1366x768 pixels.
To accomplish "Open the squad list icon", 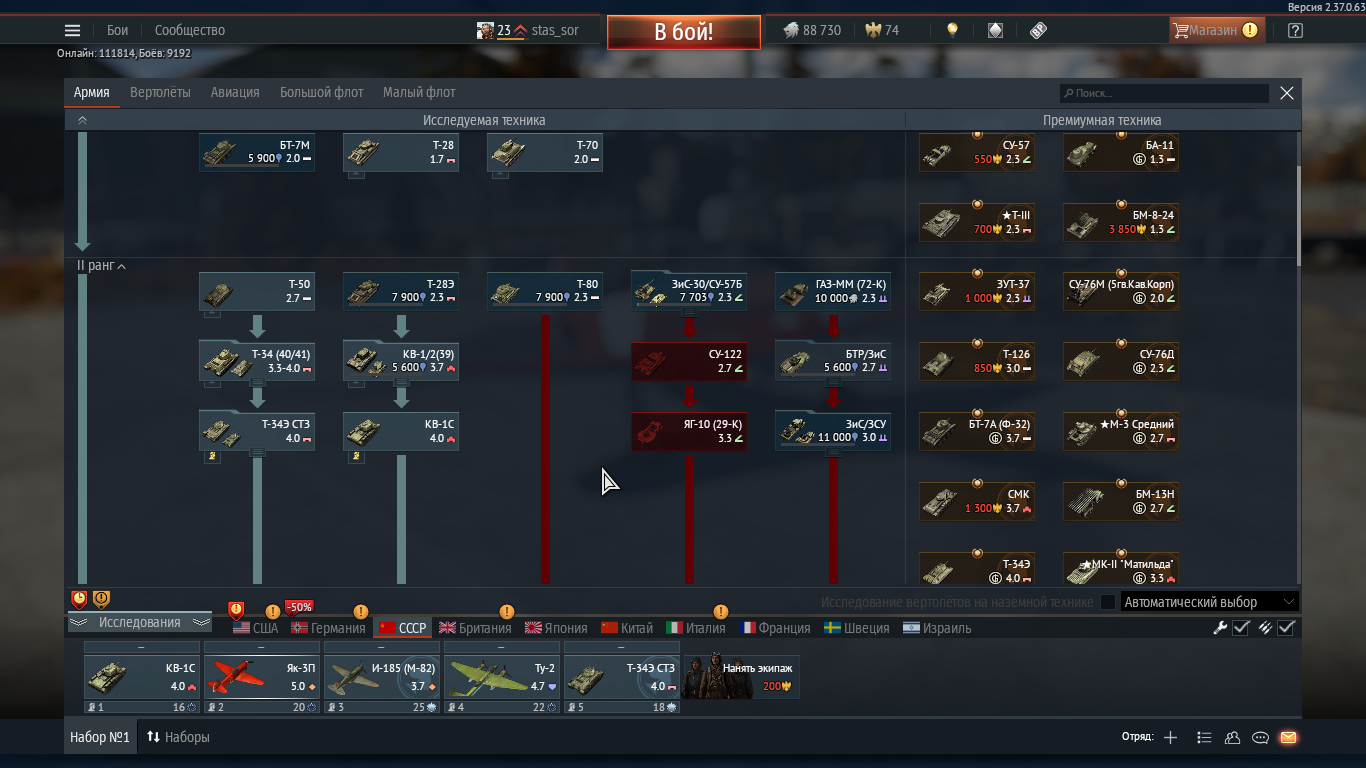I will point(1204,737).
